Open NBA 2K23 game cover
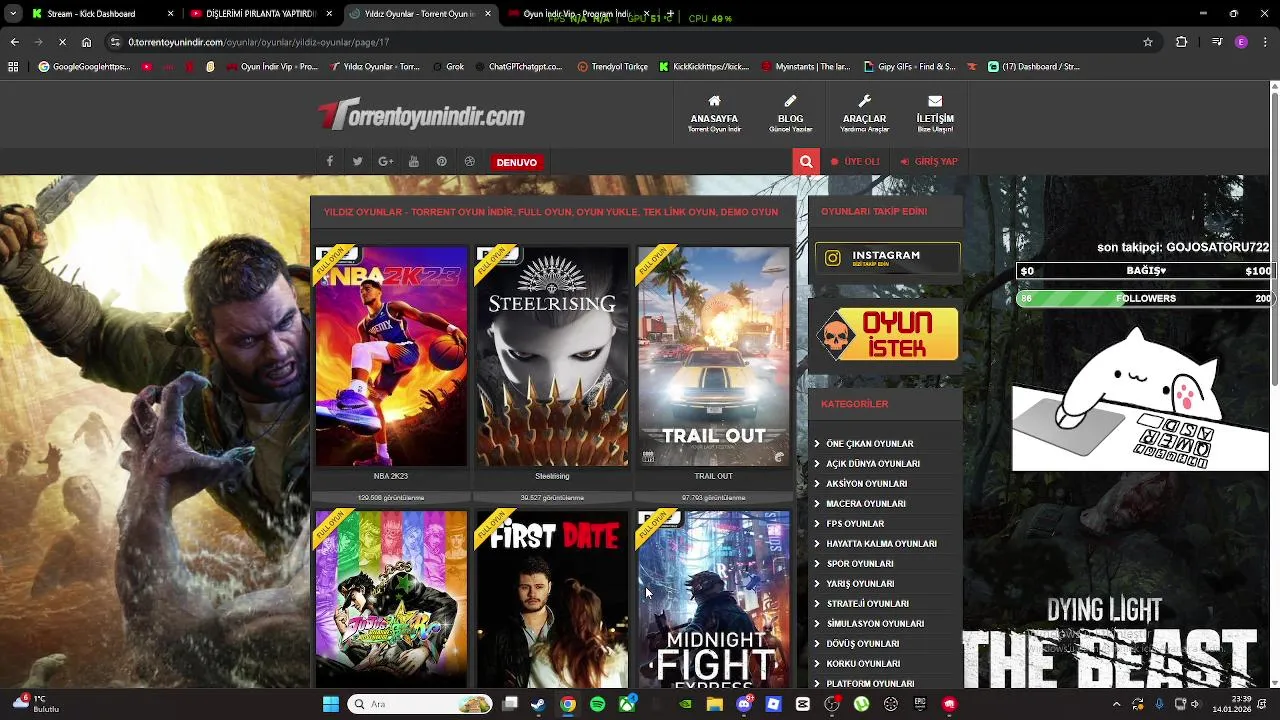Viewport: 1280px width, 720px height. (391, 356)
